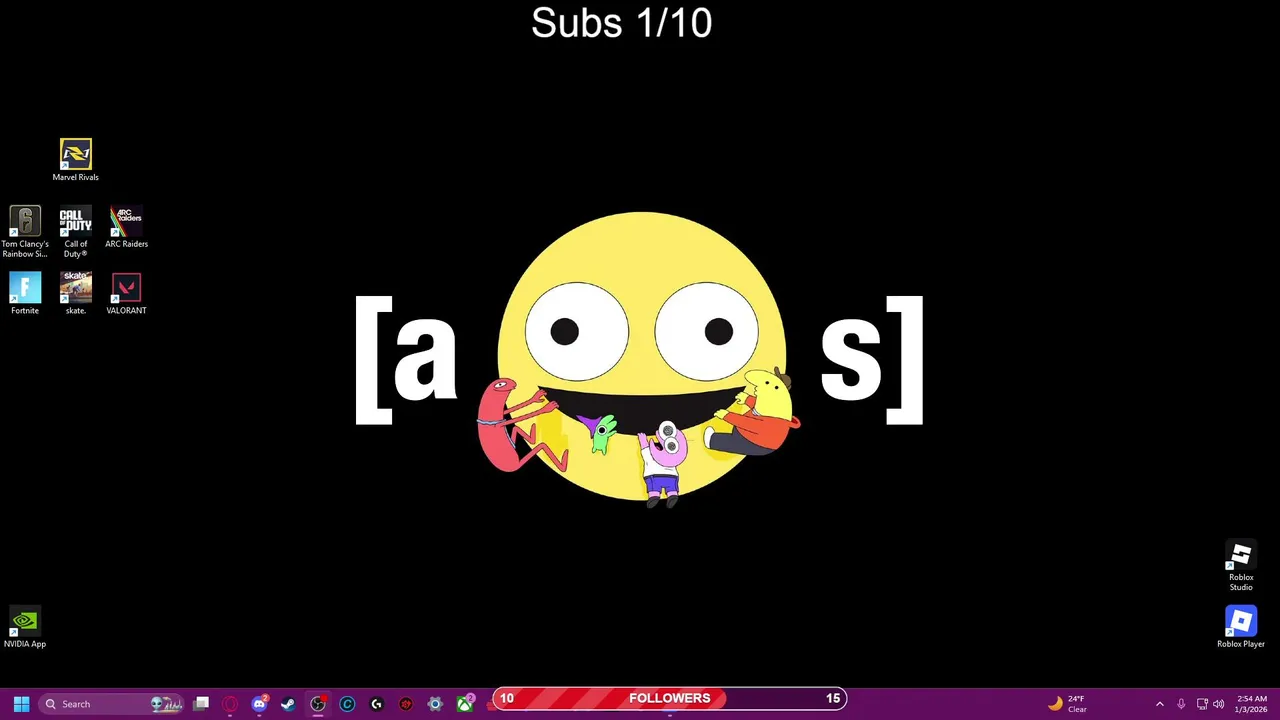Click the microphone tray icon
The height and width of the screenshot is (720, 1280).
(x=1181, y=704)
